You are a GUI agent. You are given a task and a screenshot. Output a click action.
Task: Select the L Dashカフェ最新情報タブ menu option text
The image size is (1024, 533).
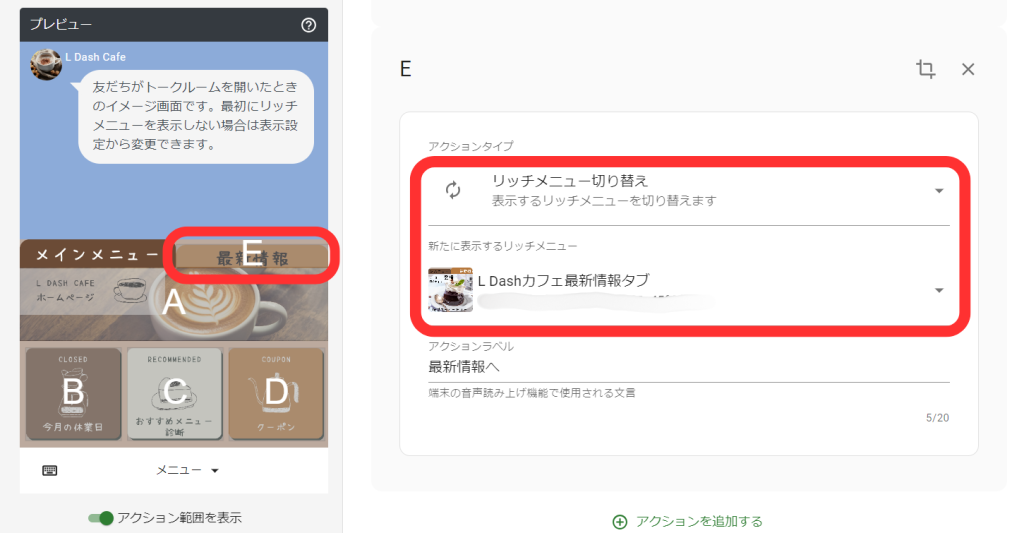coord(564,281)
